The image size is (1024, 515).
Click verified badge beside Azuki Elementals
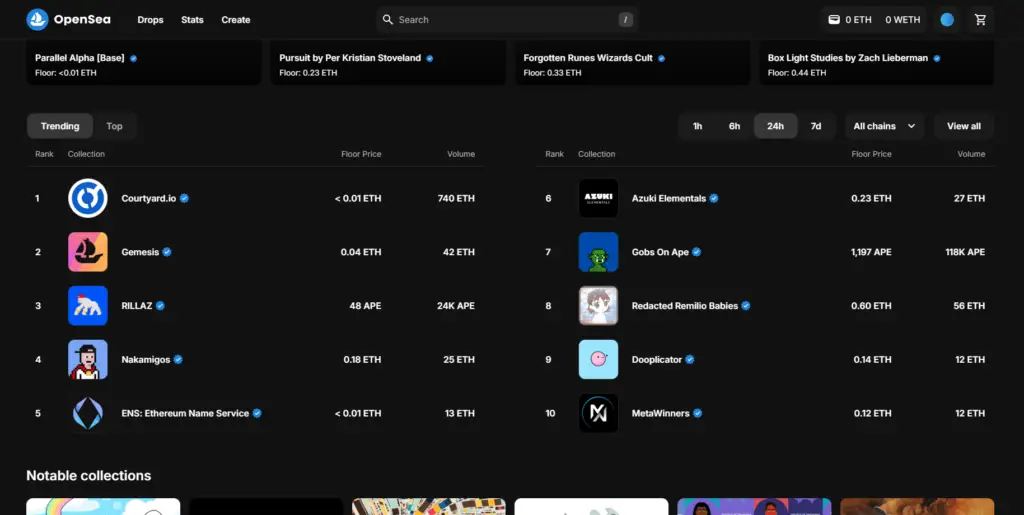[714, 198]
